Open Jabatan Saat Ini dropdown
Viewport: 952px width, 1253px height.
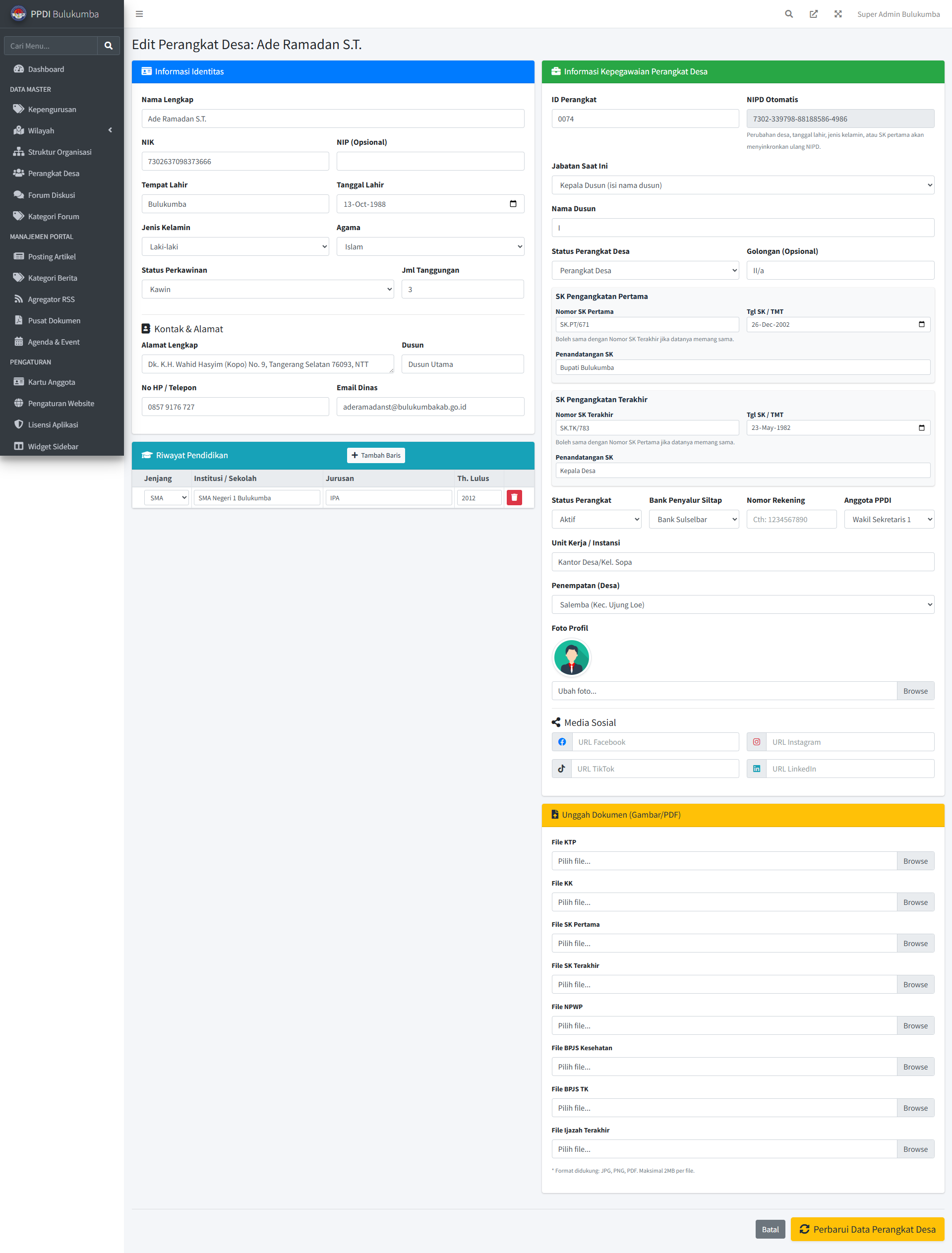point(743,185)
